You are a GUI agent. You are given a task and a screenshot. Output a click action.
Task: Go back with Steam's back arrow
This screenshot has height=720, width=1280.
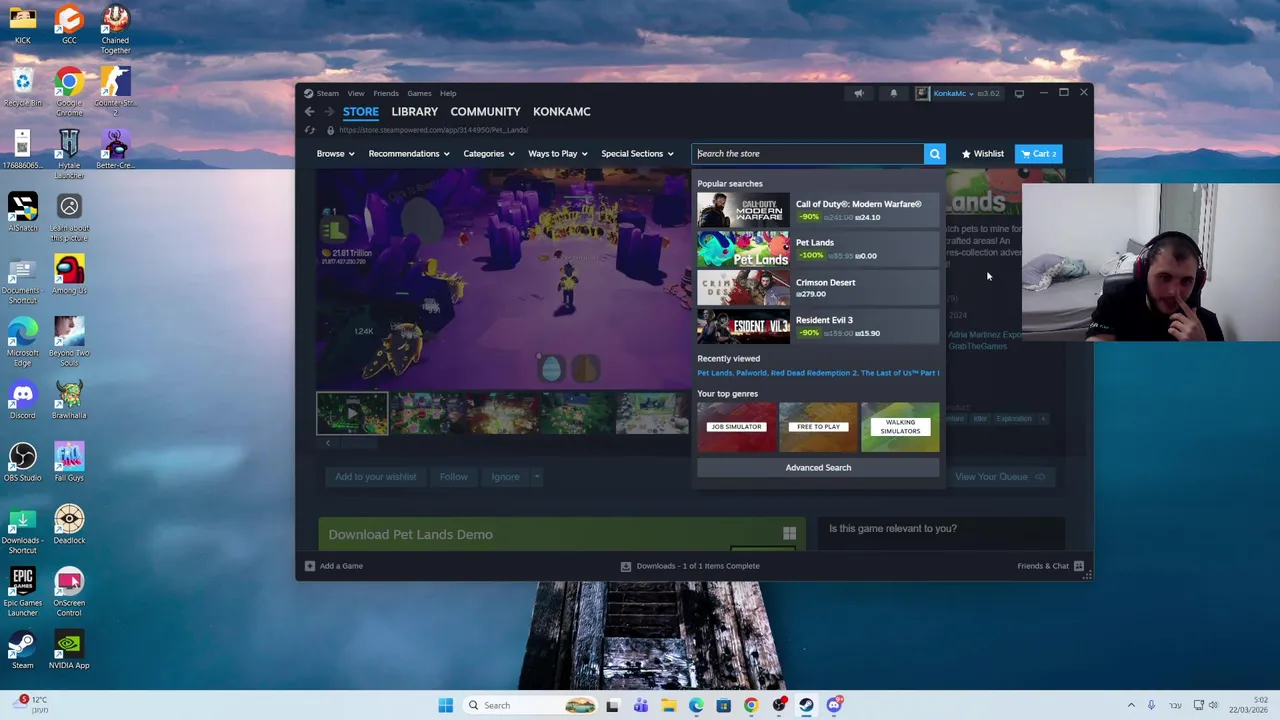click(310, 112)
